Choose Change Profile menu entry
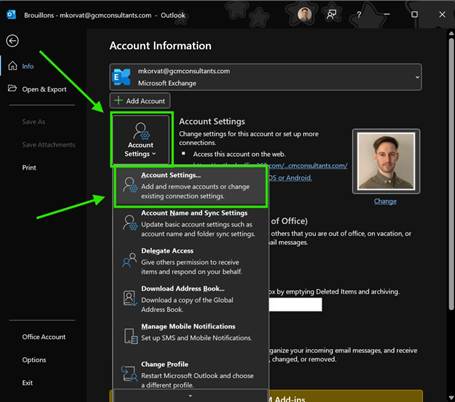The height and width of the screenshot is (402, 455). coord(190,374)
